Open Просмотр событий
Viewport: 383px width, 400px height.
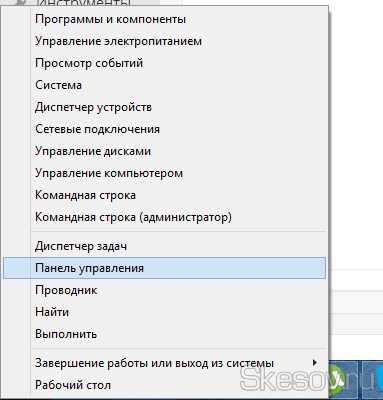click(164, 63)
